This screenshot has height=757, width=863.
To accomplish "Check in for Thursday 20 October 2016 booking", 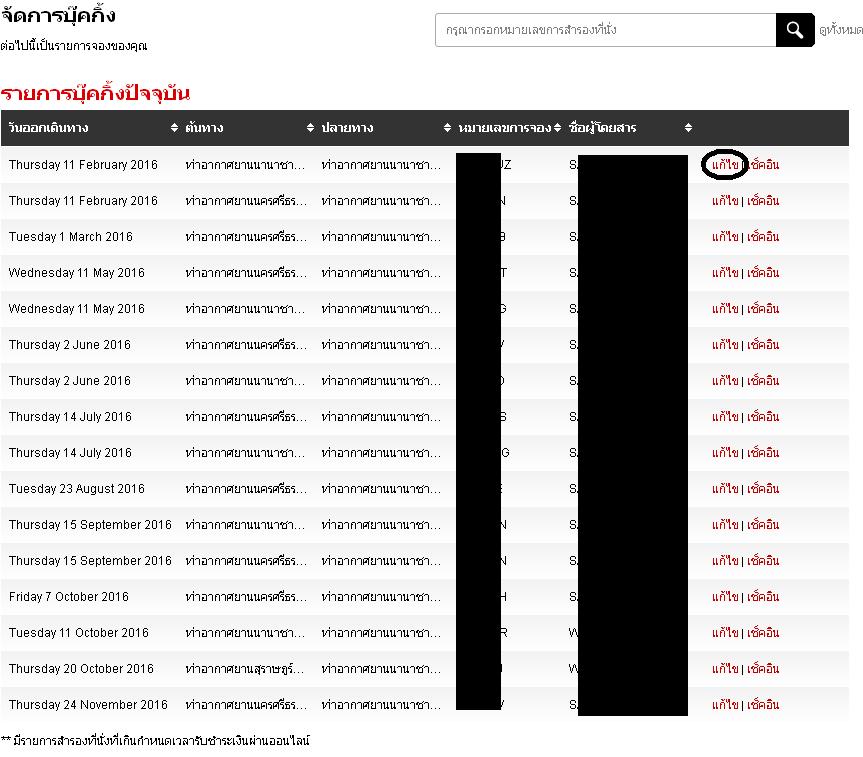I will pos(763,668).
